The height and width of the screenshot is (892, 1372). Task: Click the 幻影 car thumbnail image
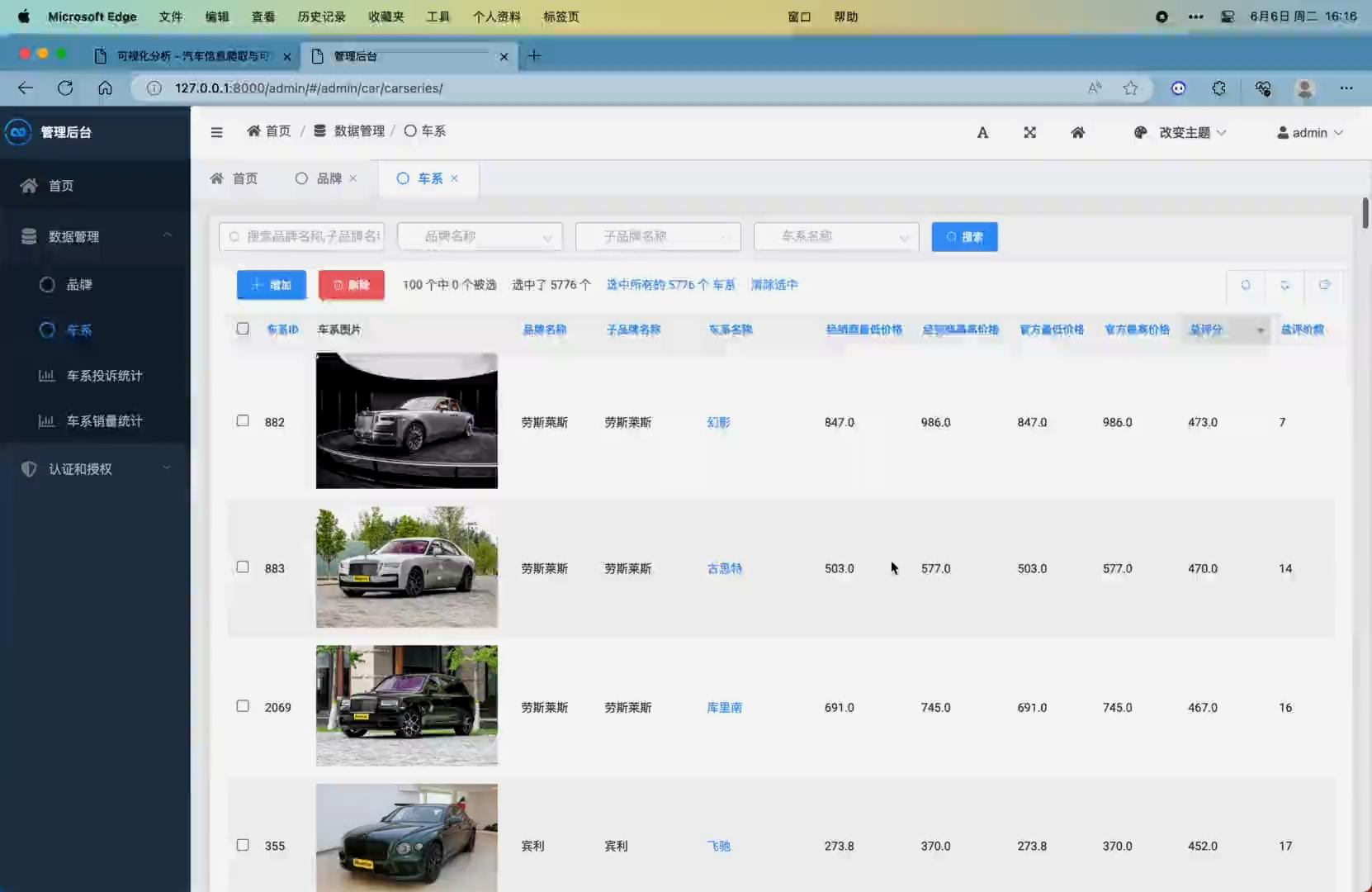(407, 420)
